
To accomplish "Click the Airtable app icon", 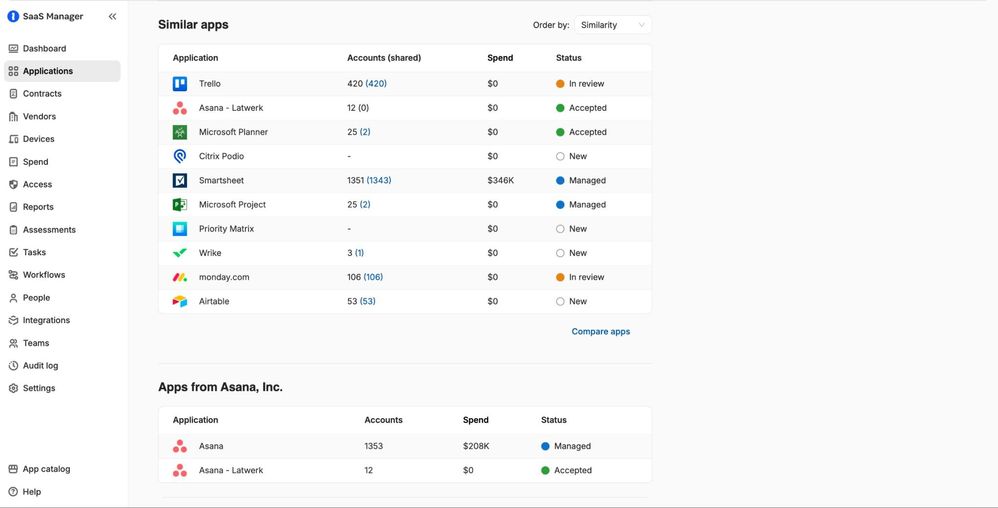I will click(180, 301).
